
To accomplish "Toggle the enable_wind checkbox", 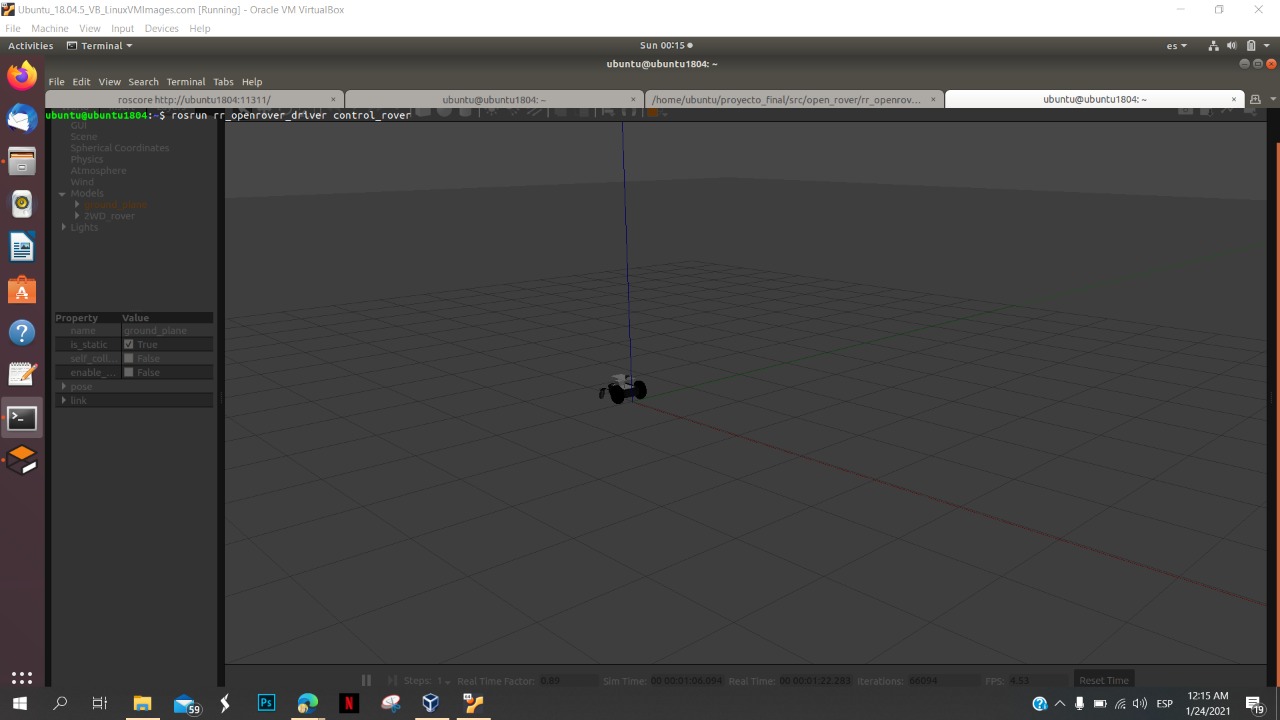I will point(128,372).
